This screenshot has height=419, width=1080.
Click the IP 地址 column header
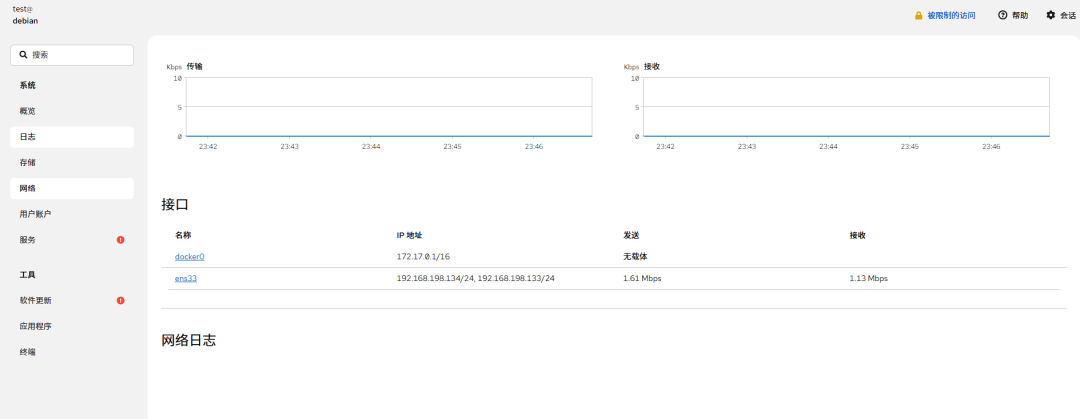(409, 235)
